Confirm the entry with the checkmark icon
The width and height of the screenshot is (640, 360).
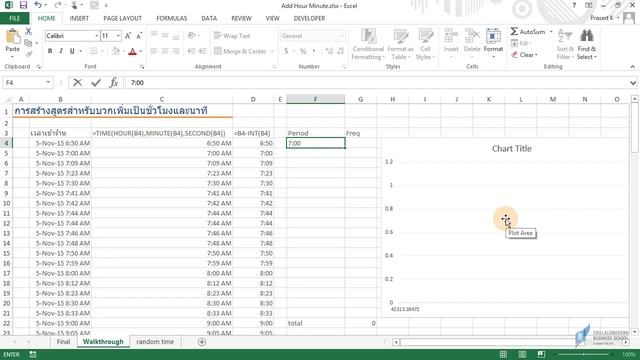pos(96,83)
